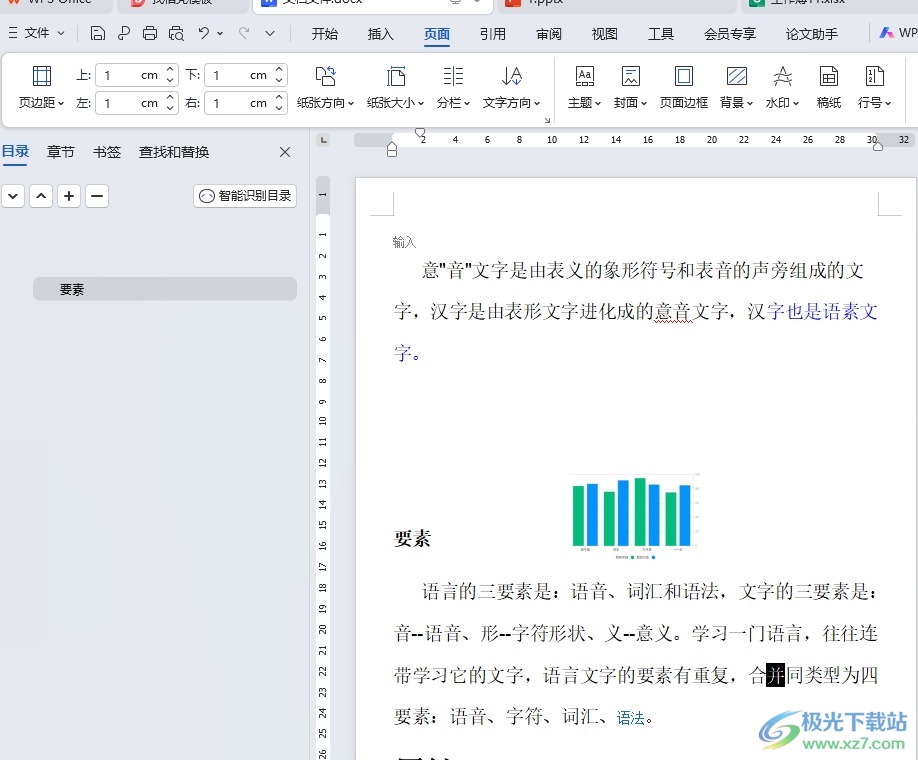Open 封面 cover page tool
The image size is (918, 760).
tap(630, 87)
